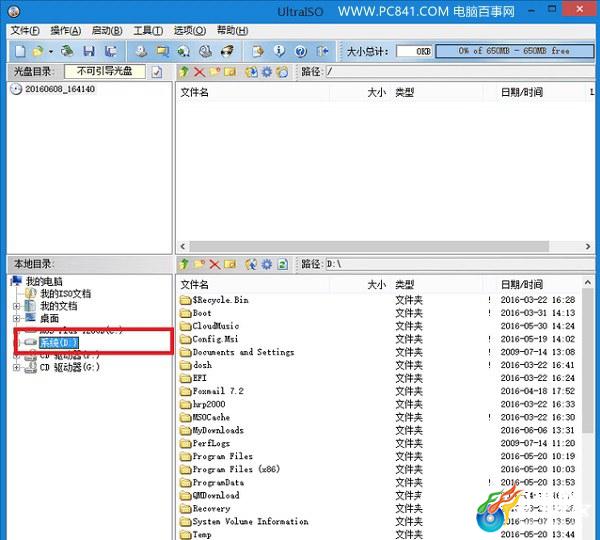The height and width of the screenshot is (540, 600).
Task: Open Help via the question mark icon
Action: click(301, 51)
